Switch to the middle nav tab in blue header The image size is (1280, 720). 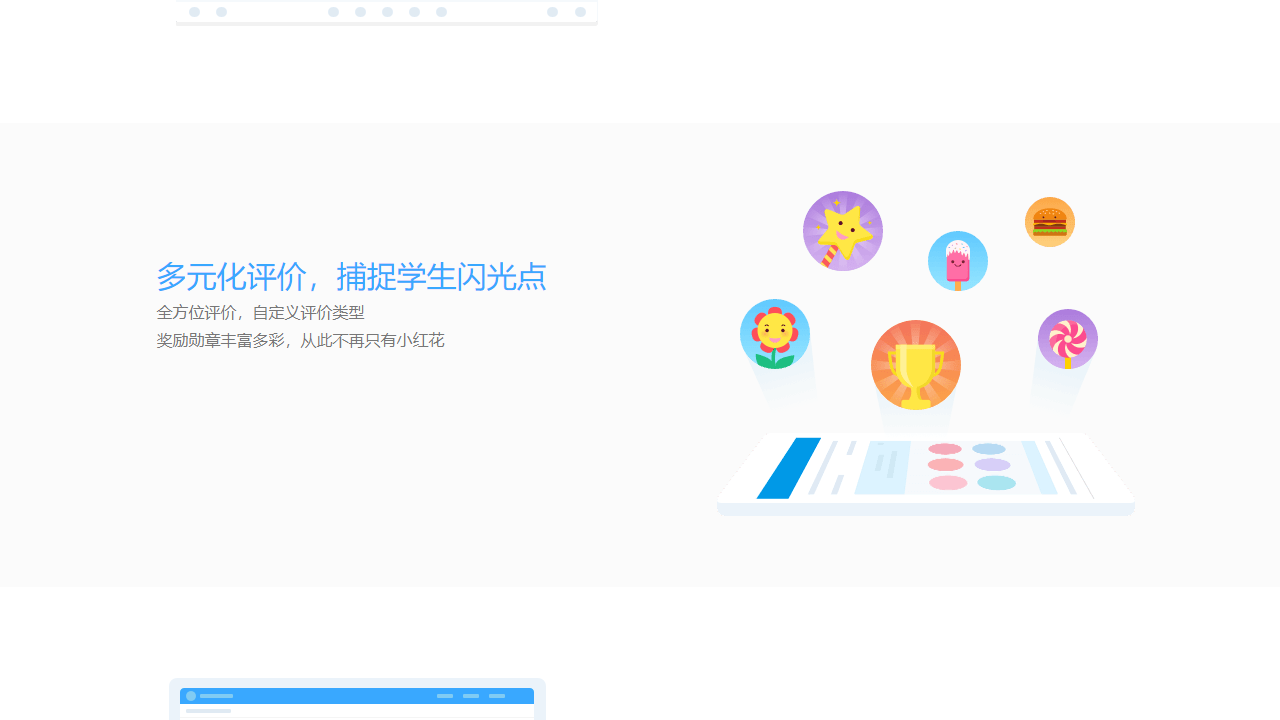tap(471, 696)
